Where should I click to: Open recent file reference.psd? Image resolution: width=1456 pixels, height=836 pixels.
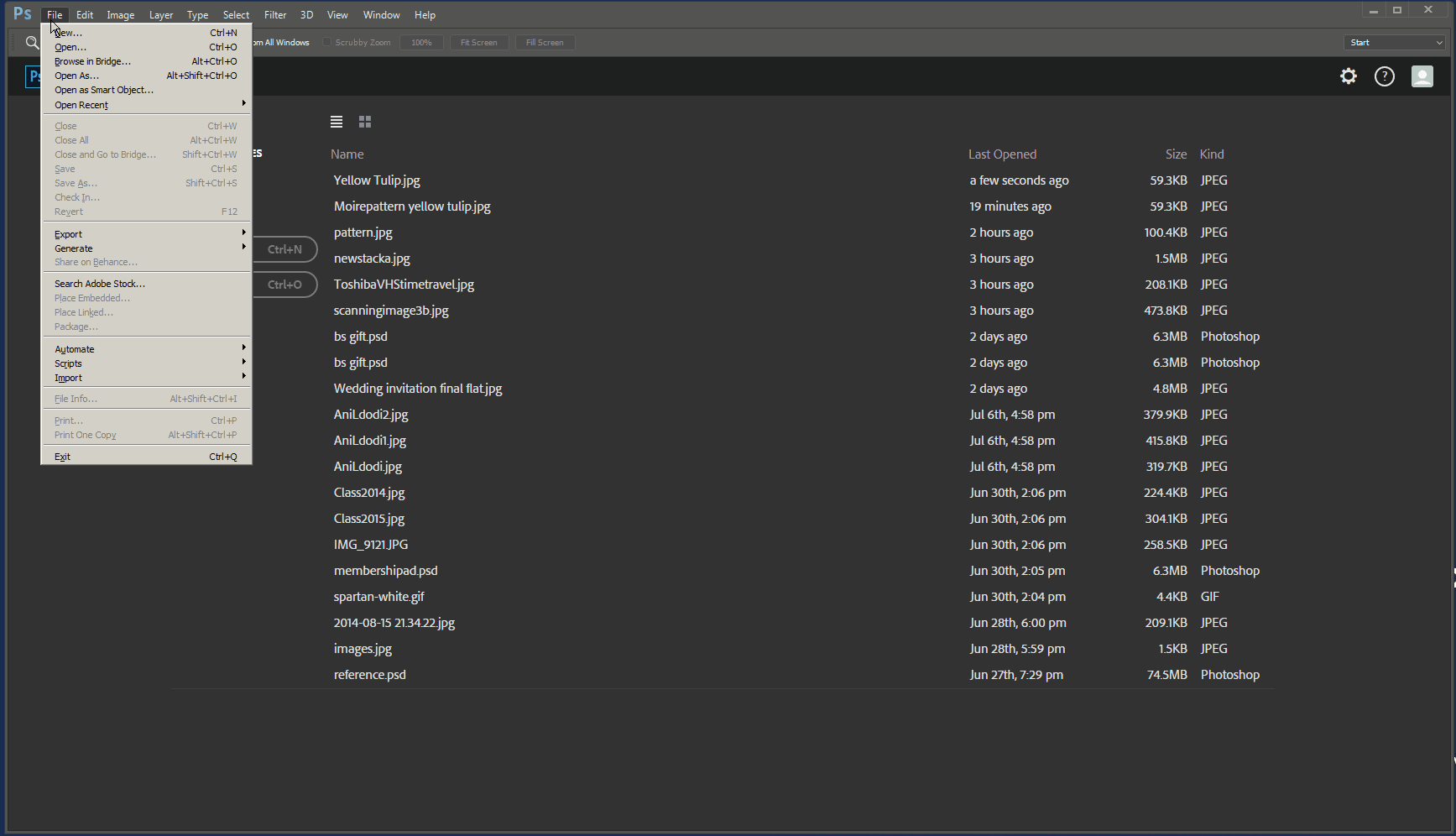click(370, 675)
